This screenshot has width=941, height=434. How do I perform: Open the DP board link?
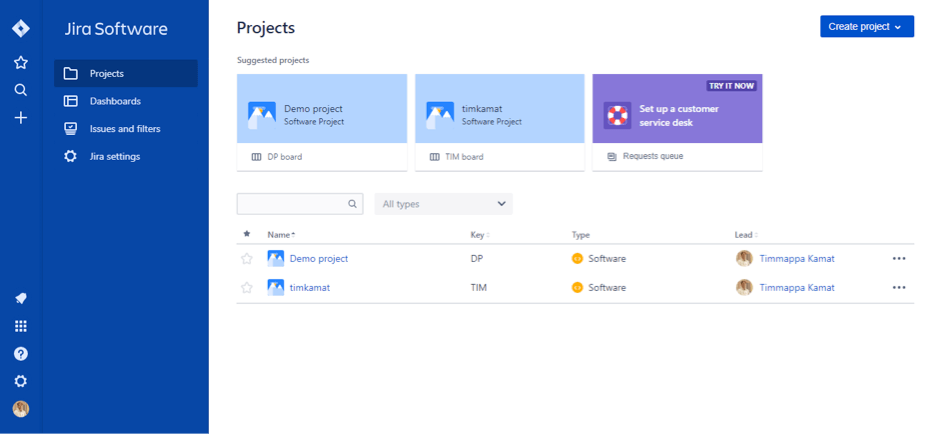284,157
